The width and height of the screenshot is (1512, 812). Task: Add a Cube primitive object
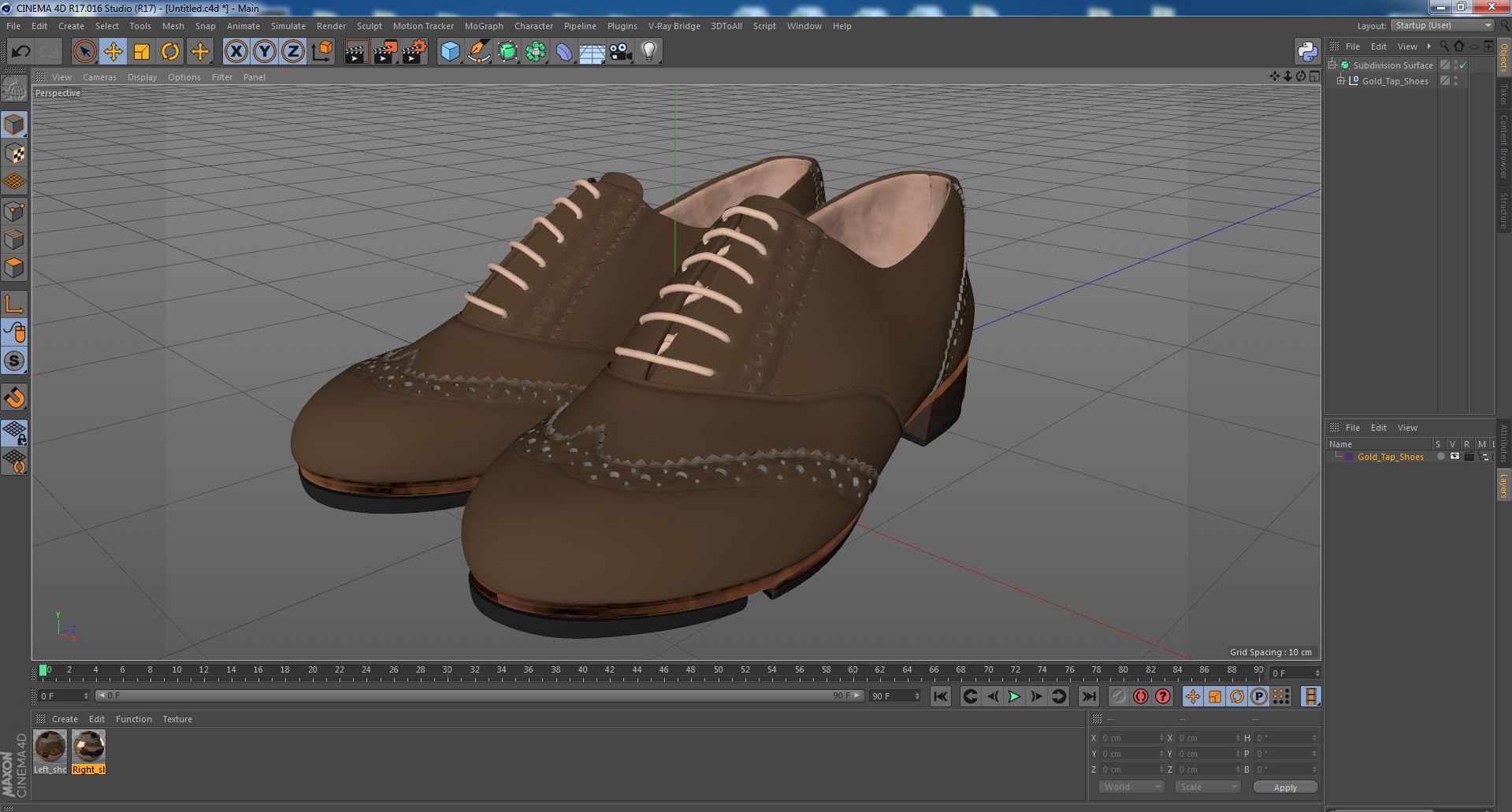(450, 52)
